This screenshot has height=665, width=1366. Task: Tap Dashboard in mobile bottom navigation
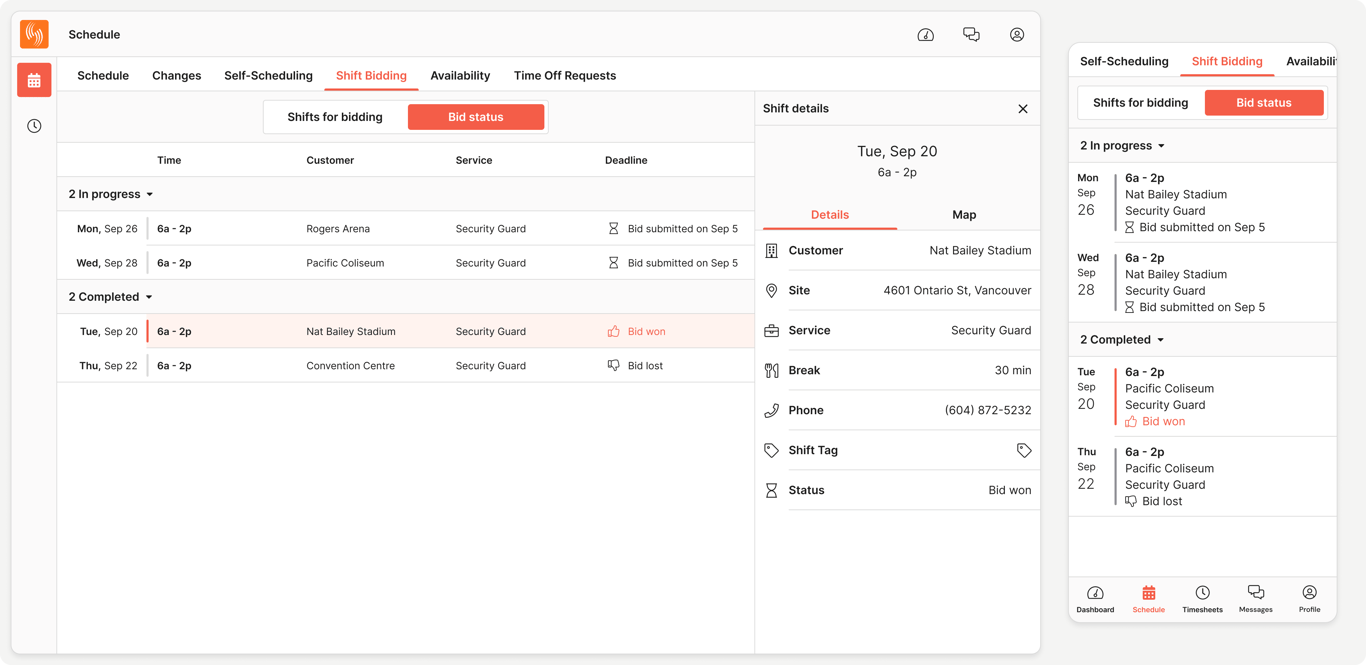1095,599
